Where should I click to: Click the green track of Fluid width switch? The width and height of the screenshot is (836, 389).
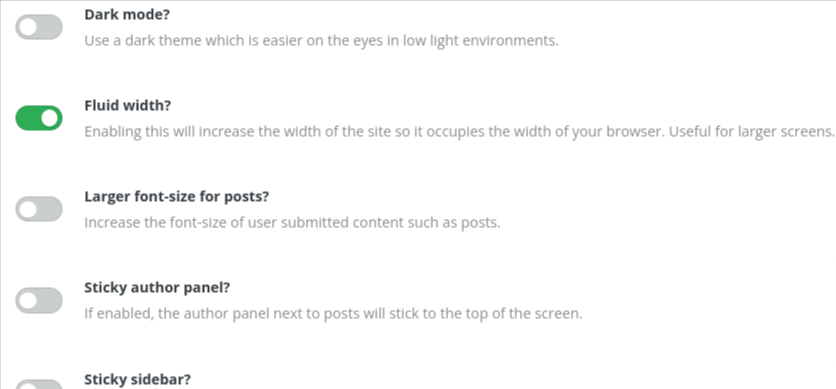[27, 118]
